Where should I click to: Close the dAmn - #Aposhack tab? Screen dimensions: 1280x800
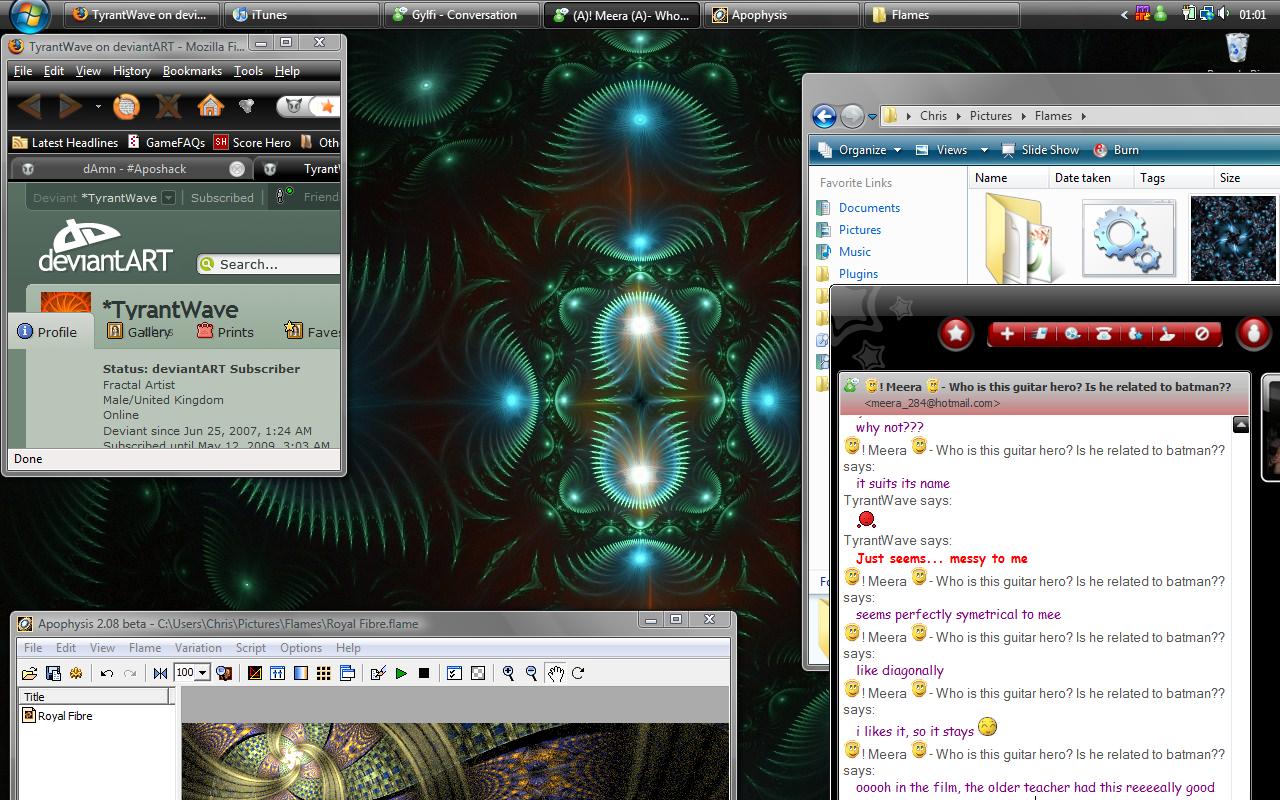point(237,169)
